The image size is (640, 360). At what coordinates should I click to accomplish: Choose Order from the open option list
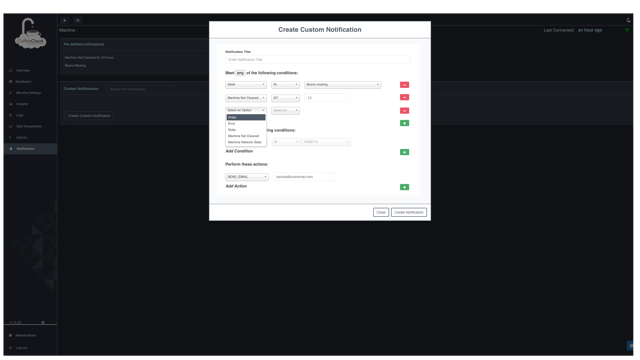tap(246, 118)
